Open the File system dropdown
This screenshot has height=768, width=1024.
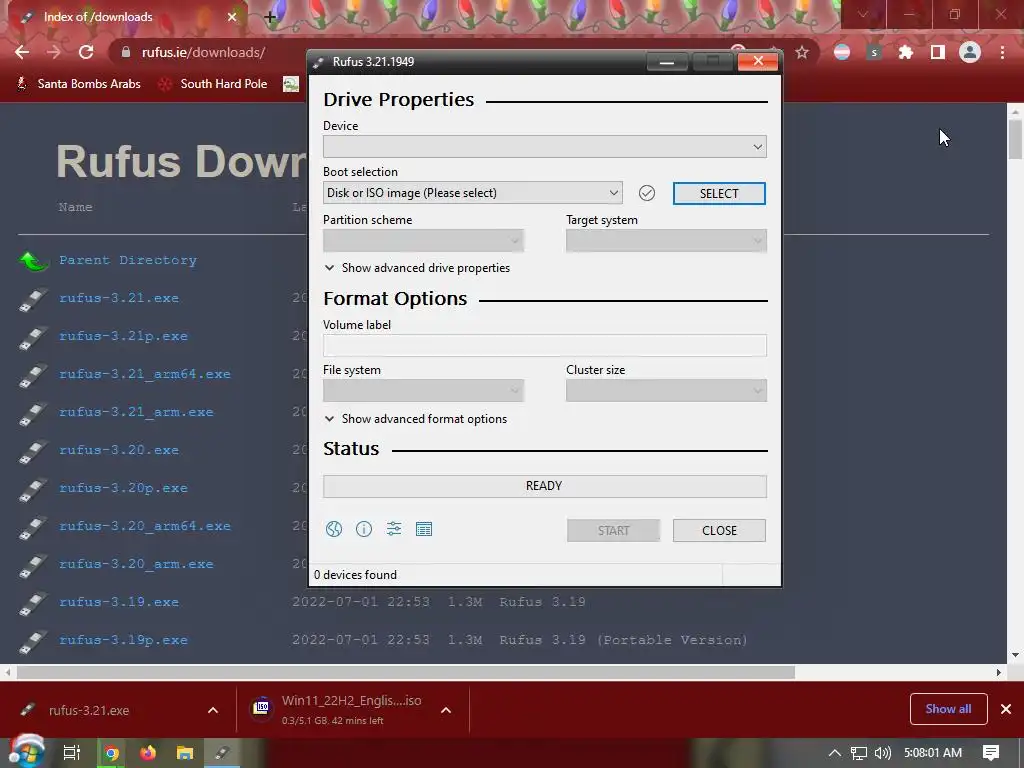click(423, 391)
